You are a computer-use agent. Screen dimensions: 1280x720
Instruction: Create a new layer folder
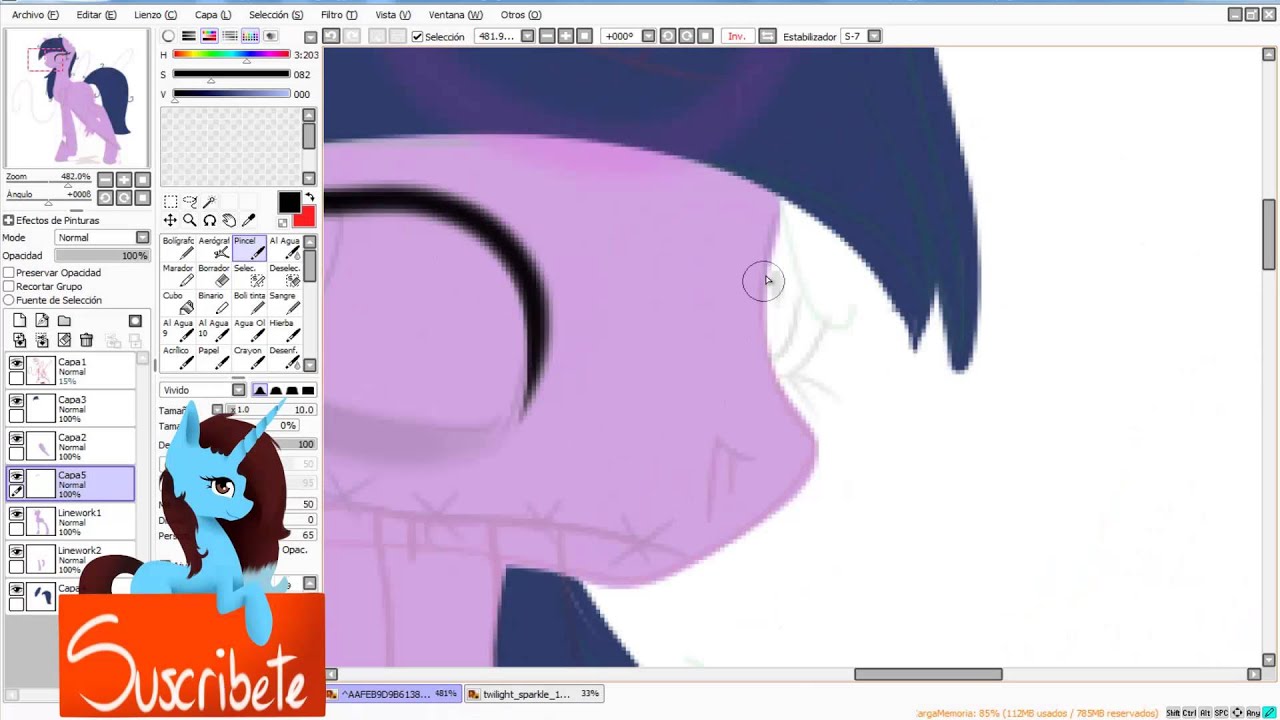click(x=64, y=321)
